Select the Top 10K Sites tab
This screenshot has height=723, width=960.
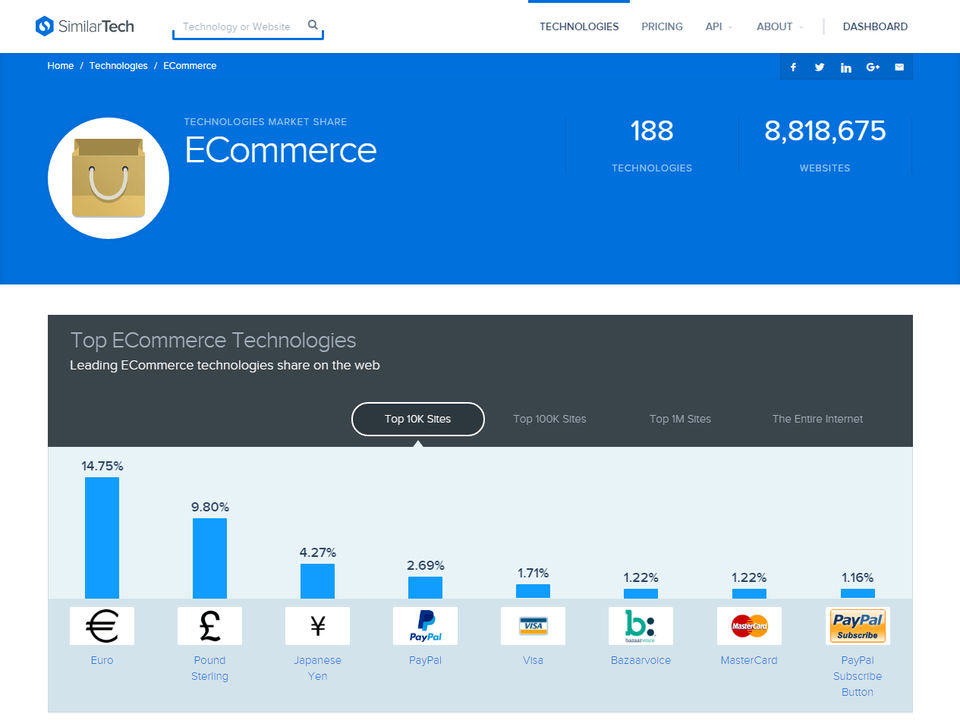(418, 419)
